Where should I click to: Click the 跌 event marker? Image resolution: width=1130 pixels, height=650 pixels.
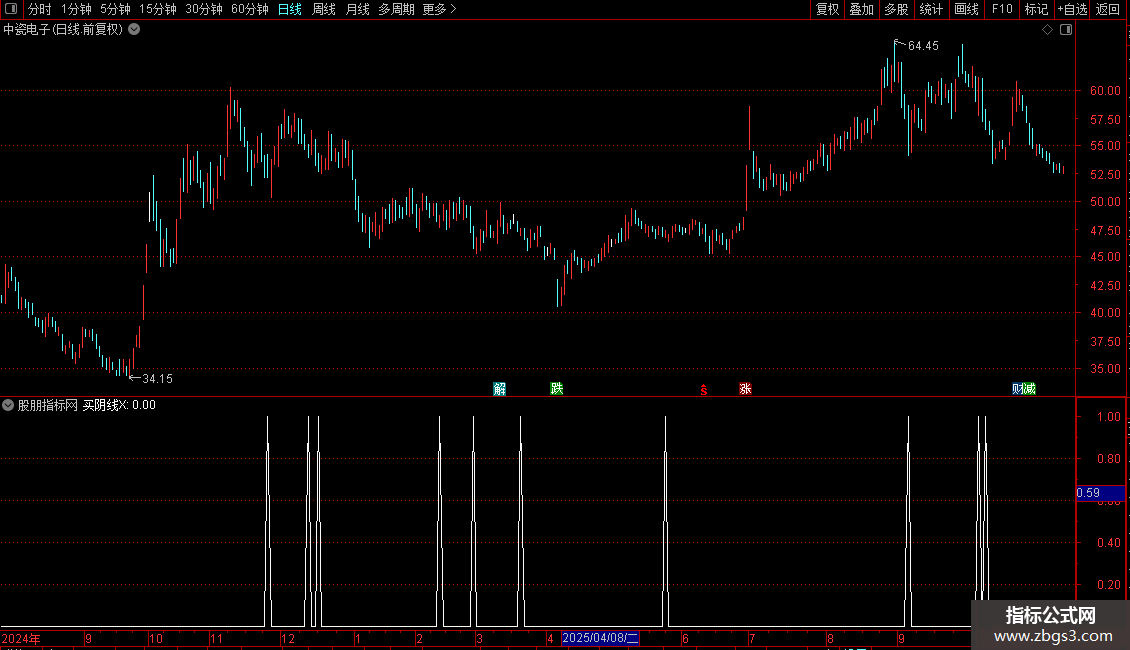(x=556, y=389)
